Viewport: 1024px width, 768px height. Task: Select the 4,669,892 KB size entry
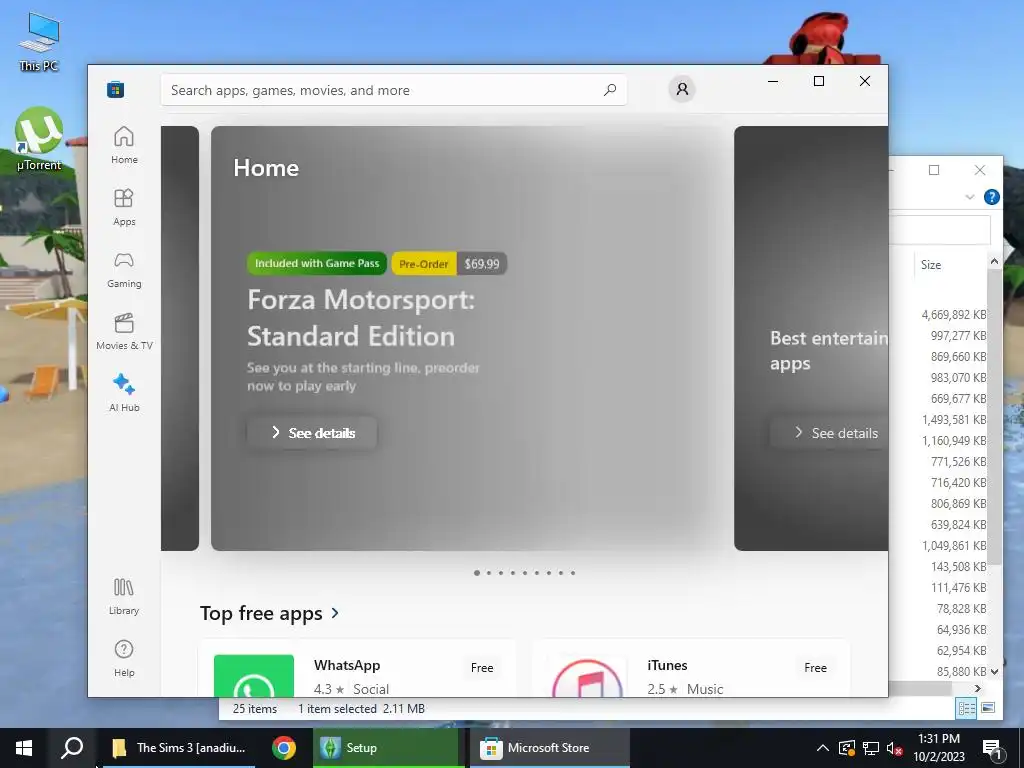[x=953, y=315]
